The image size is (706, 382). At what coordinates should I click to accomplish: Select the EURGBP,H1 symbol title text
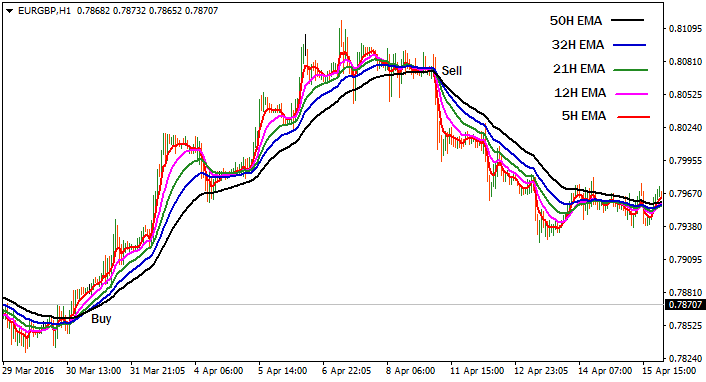coord(45,10)
